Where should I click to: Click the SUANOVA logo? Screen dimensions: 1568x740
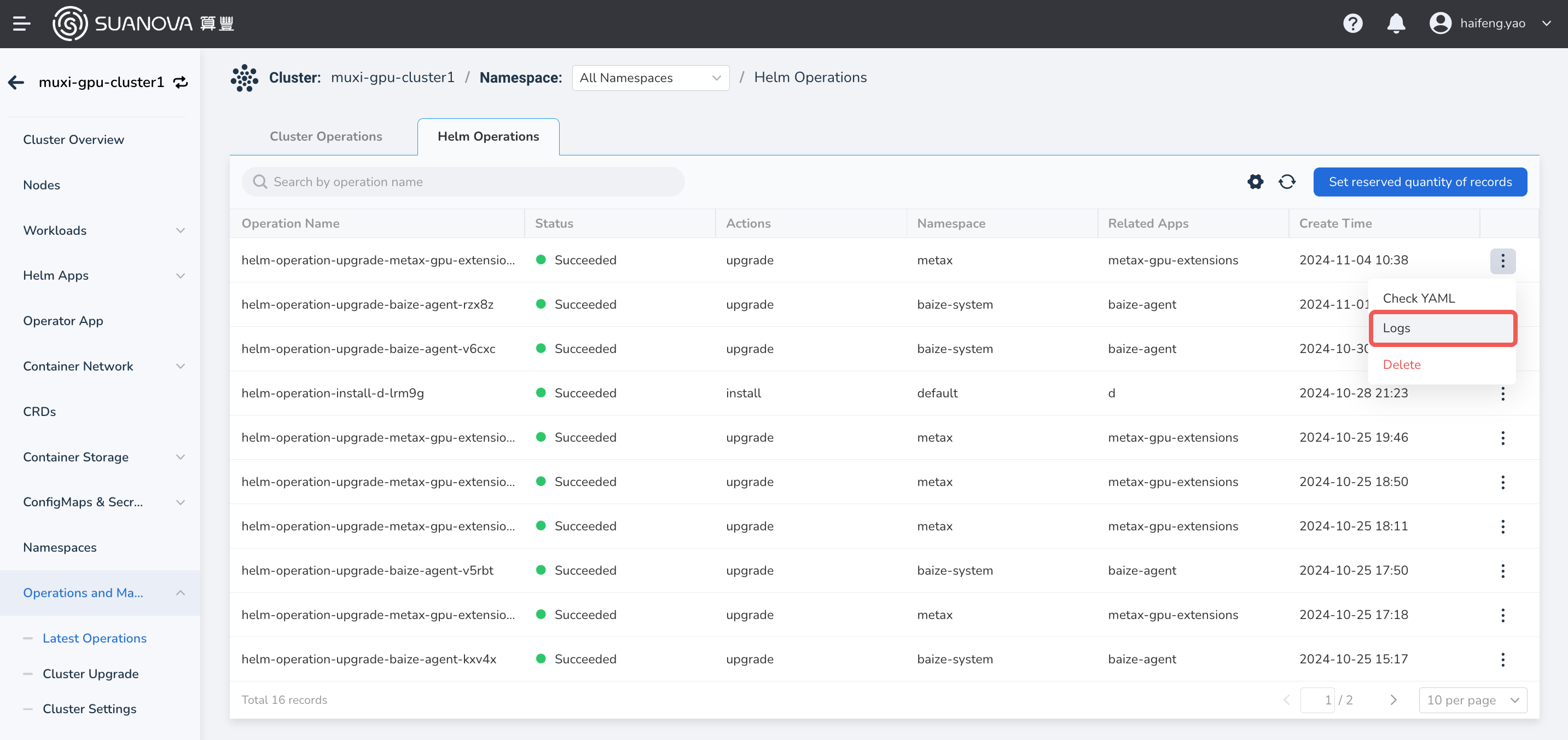pyautogui.click(x=143, y=24)
